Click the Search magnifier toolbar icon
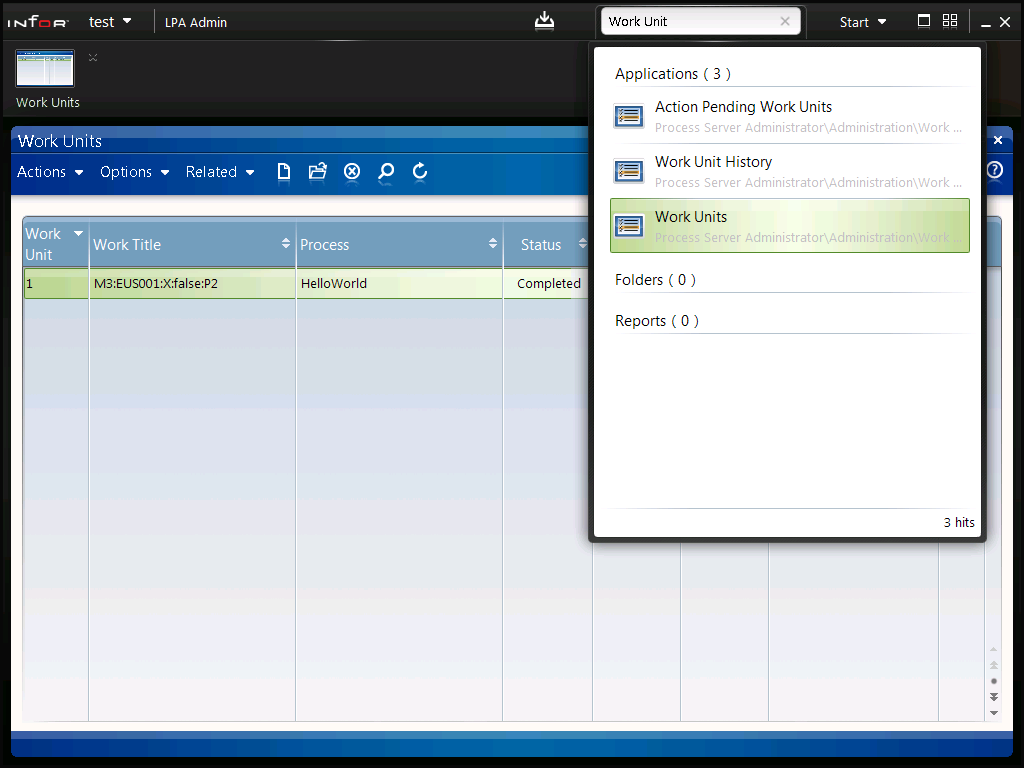The image size is (1024, 768). click(x=386, y=172)
